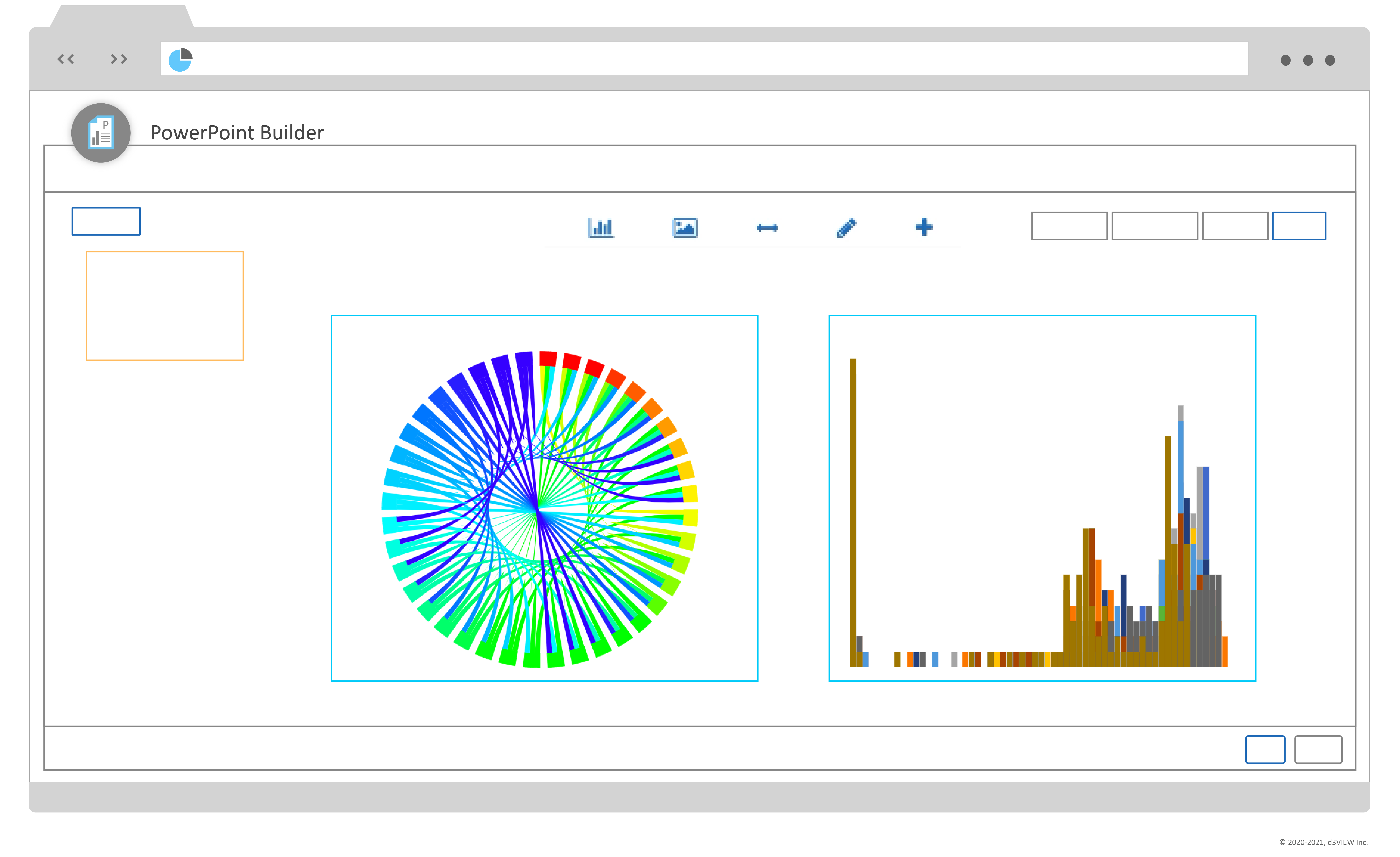Screen dimensions: 1400x857
Task: Click the second gray button in top-right group
Action: 1155,226
